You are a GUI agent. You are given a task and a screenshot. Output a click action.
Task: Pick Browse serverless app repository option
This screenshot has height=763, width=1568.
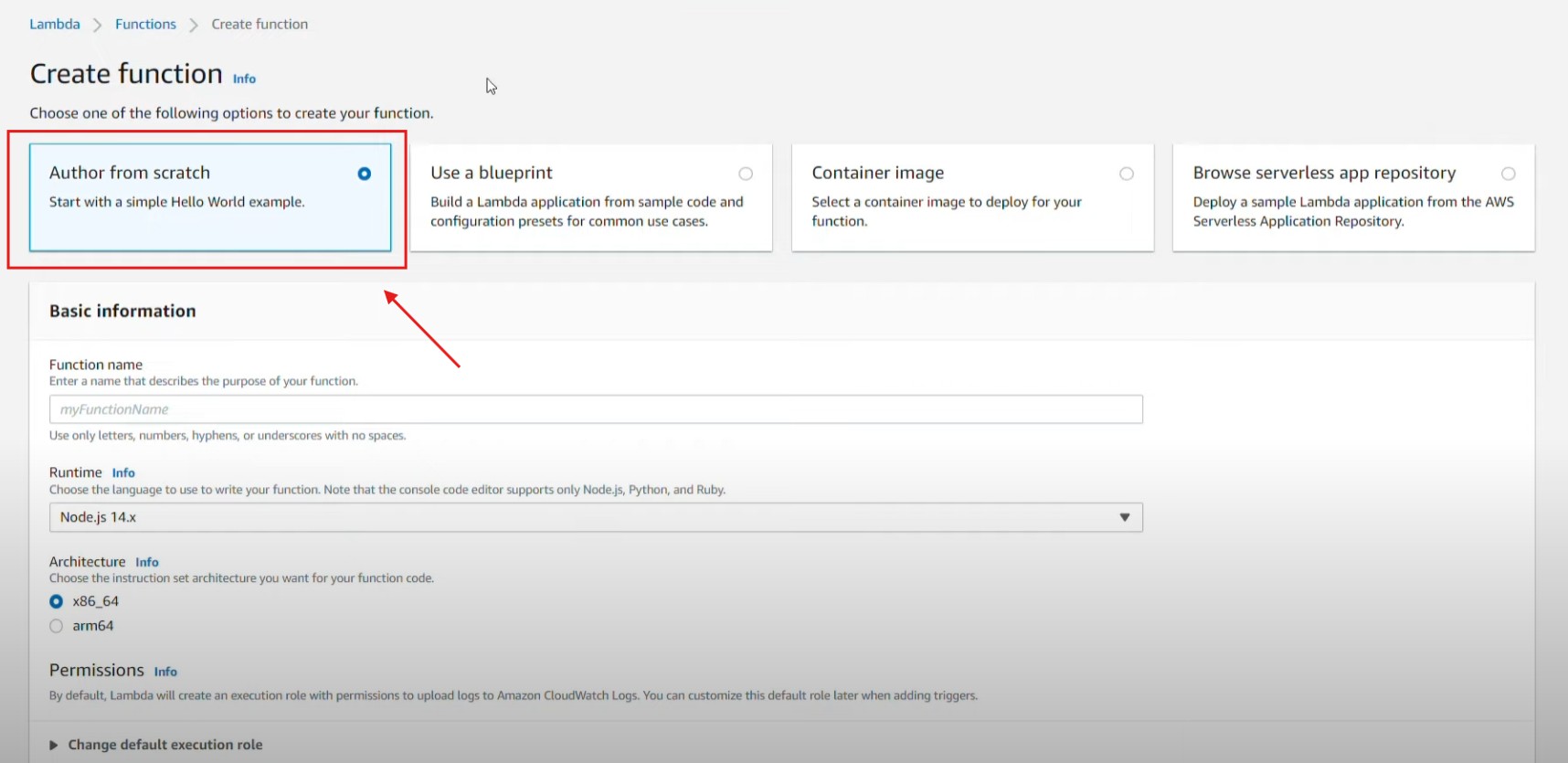point(1508,174)
